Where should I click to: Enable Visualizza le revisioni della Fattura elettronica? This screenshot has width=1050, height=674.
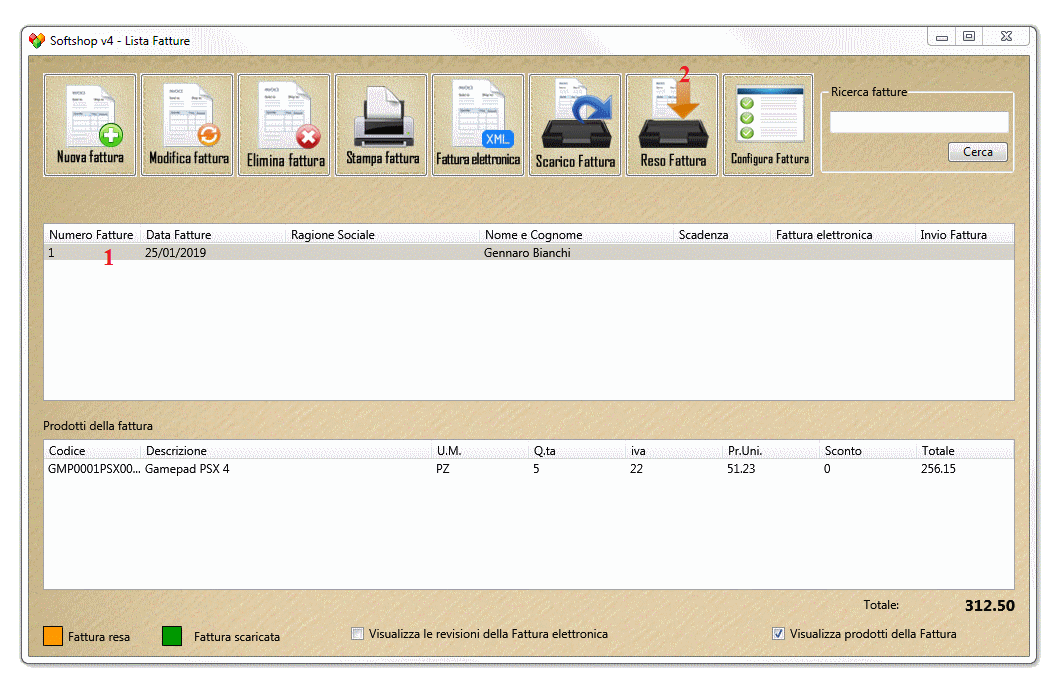pyautogui.click(x=358, y=634)
